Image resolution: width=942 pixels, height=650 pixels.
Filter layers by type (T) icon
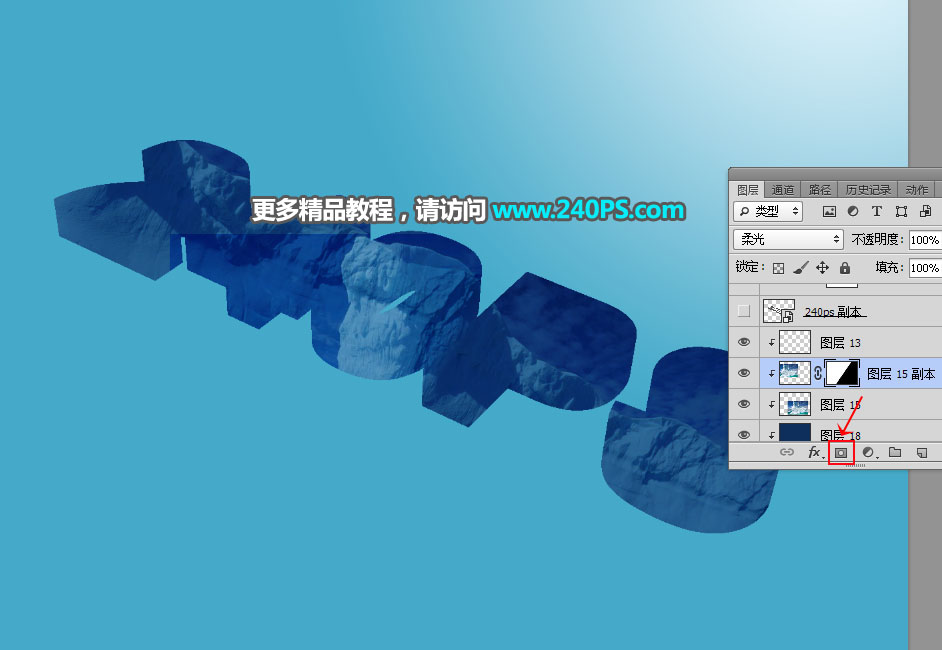click(x=877, y=211)
